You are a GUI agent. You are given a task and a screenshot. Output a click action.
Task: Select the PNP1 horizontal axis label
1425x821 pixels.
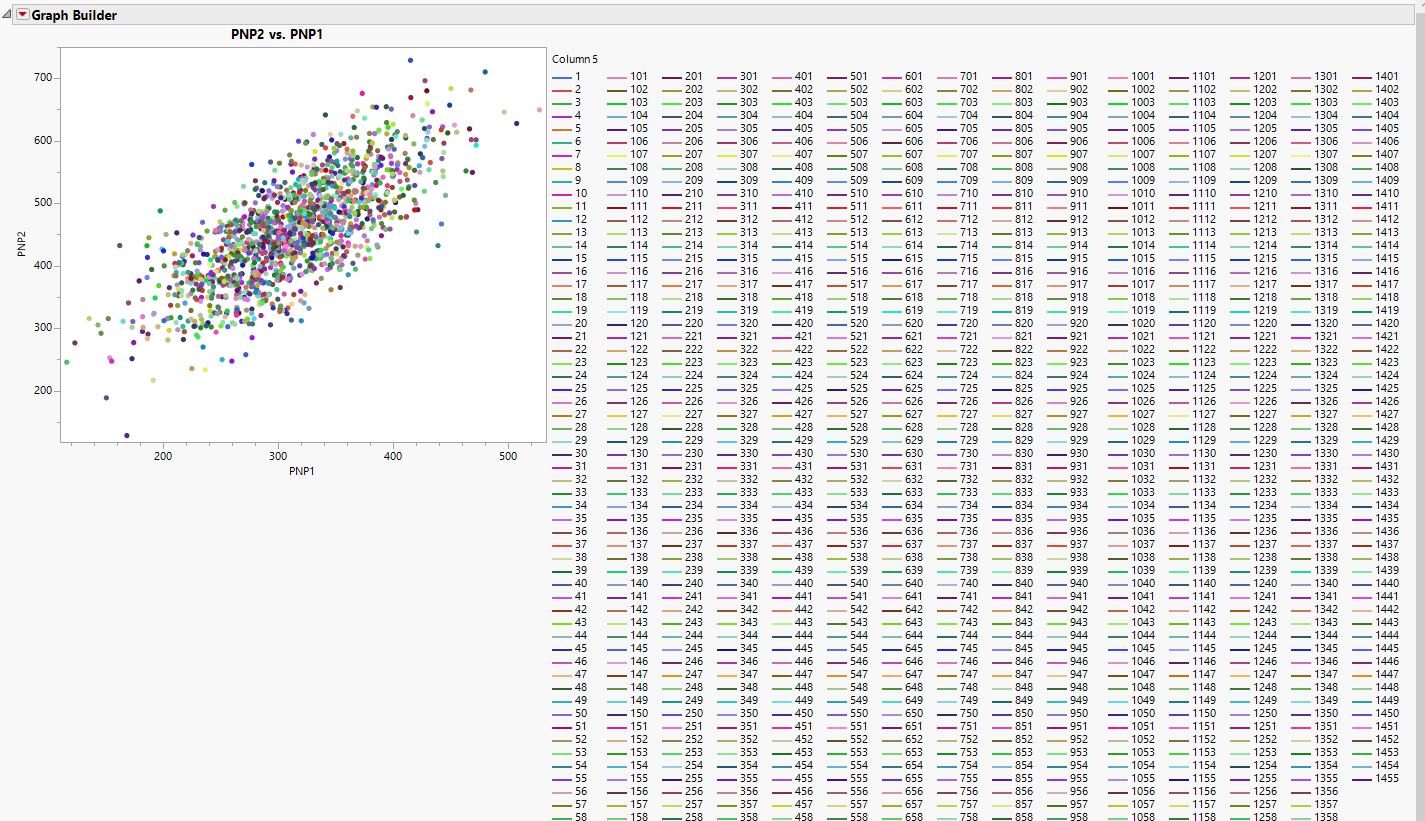point(303,470)
